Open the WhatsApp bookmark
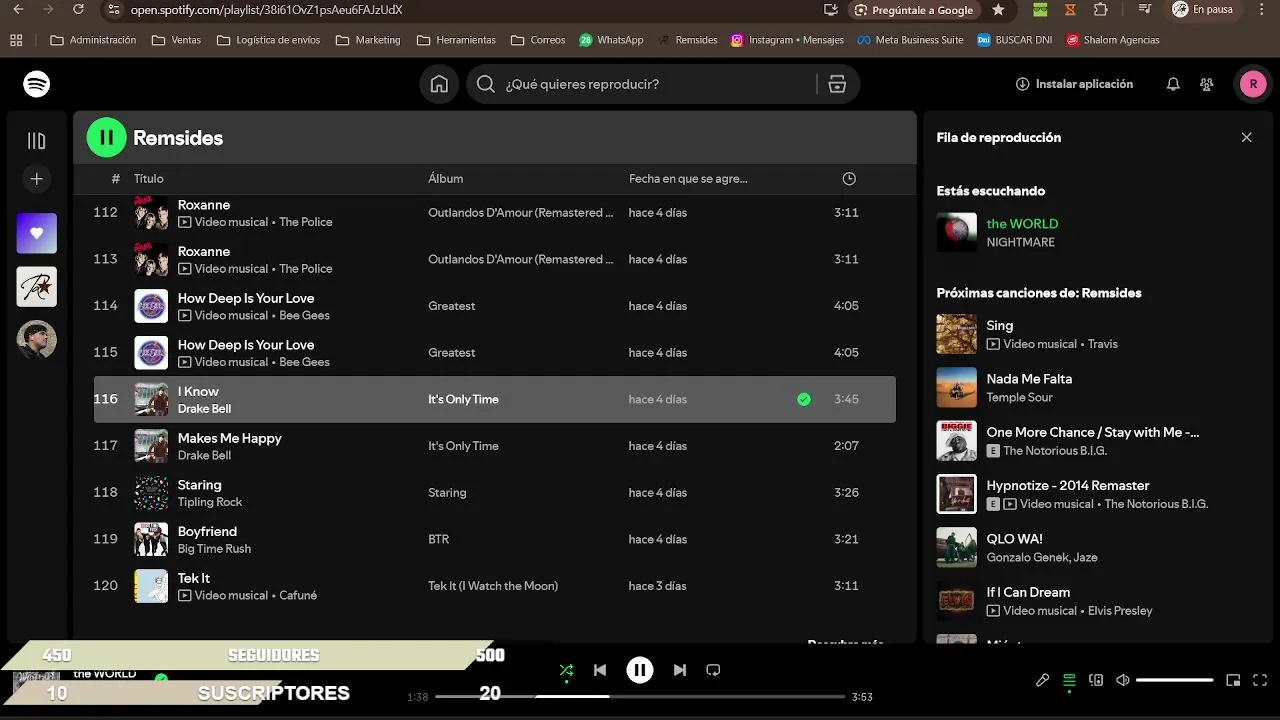 point(611,40)
